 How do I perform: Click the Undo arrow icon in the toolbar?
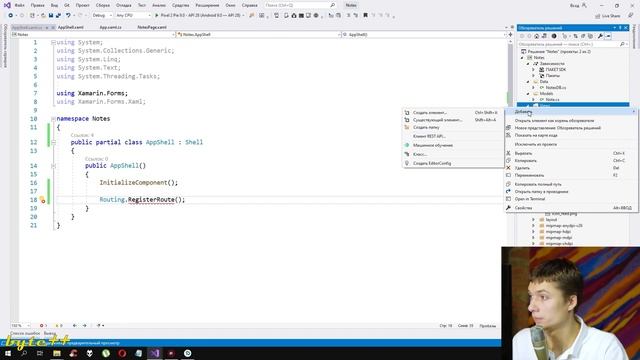pyautogui.click(x=68, y=16)
